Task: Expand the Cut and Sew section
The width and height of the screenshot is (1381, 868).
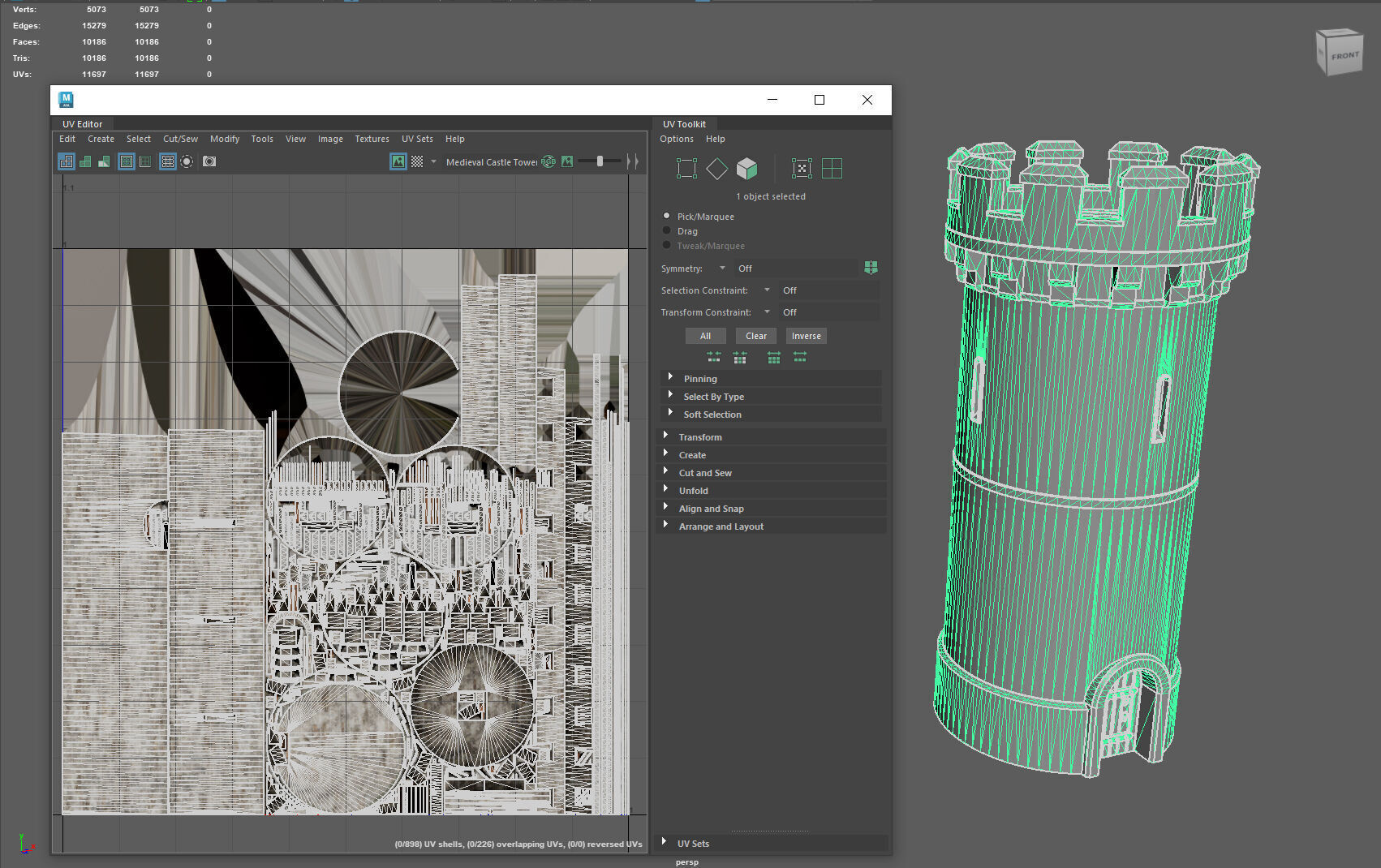Action: 772,472
